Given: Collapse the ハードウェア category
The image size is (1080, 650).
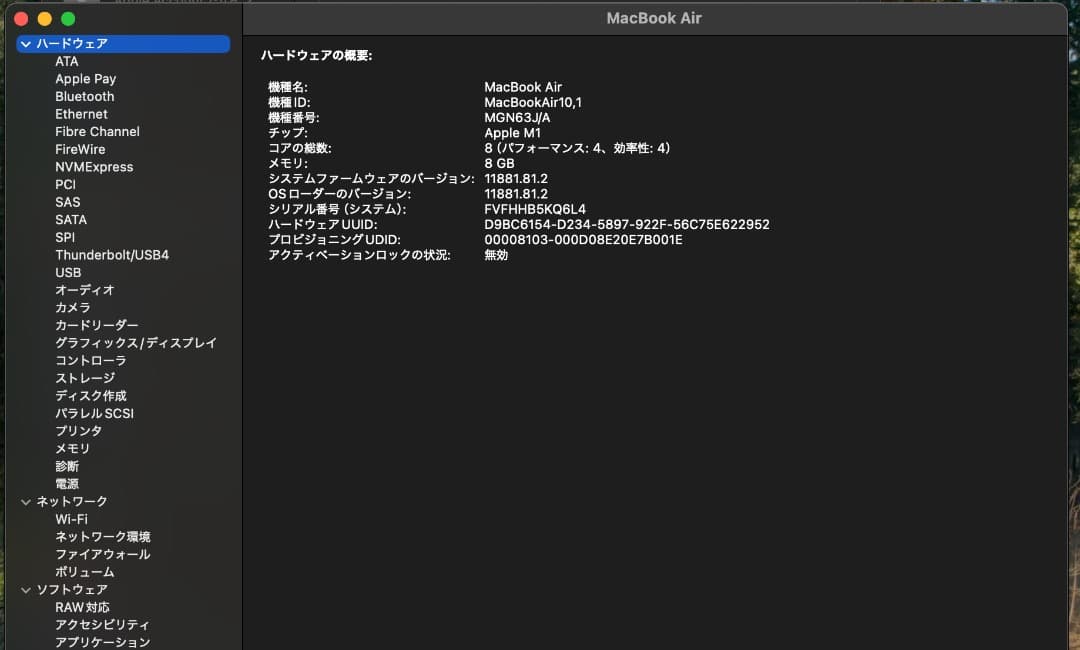Looking at the screenshot, I should 24,43.
